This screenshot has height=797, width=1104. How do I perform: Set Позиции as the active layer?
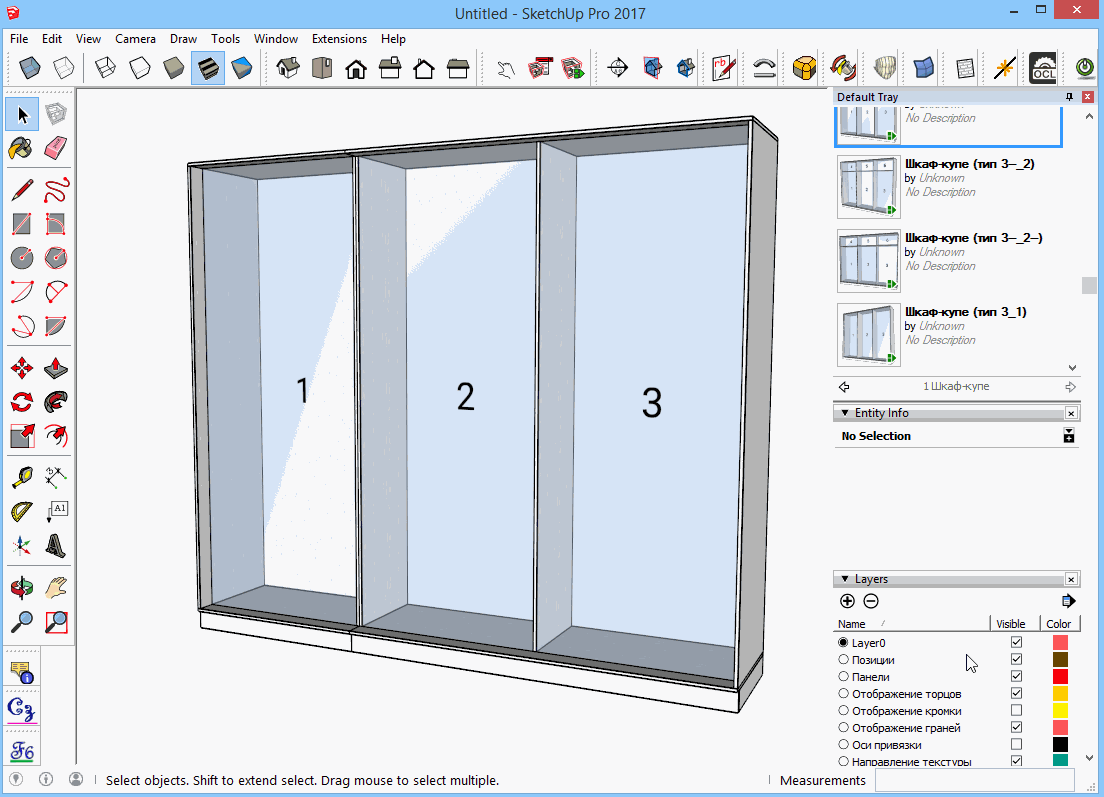point(843,660)
